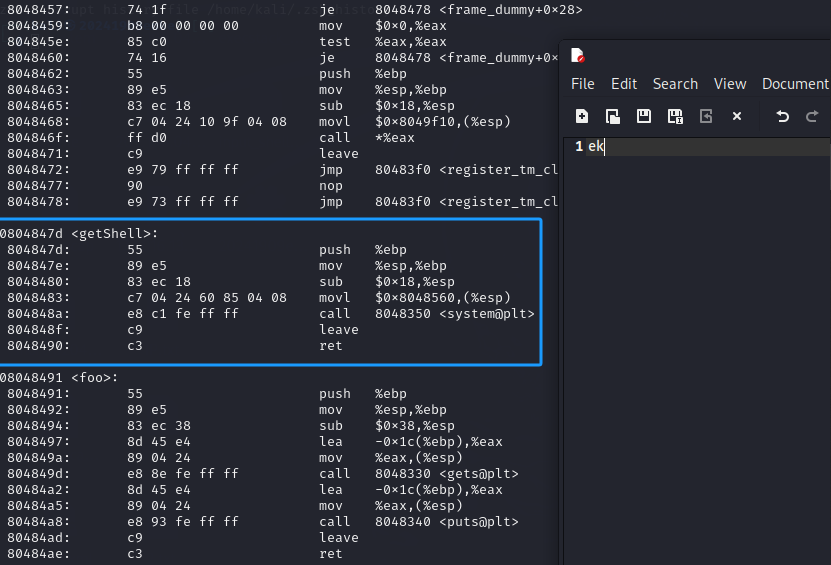Click the '<getShell>:' label in terminal
This screenshot has height=565, width=831.
tap(114, 233)
